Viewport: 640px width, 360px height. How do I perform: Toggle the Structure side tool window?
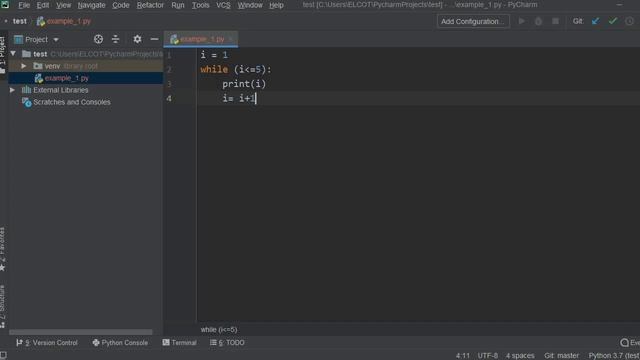[3, 306]
